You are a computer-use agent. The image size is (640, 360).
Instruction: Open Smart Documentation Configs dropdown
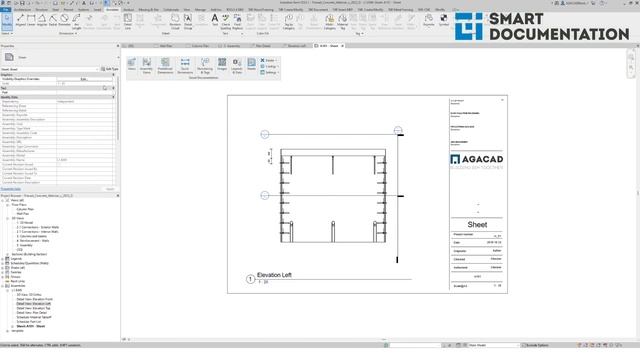point(269,66)
